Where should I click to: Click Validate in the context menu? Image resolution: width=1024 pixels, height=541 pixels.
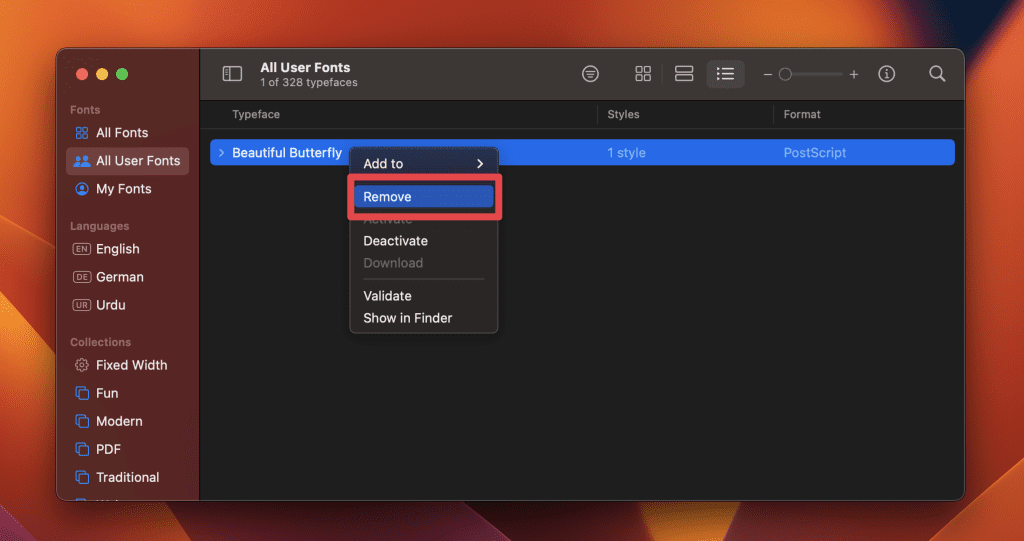pos(387,296)
